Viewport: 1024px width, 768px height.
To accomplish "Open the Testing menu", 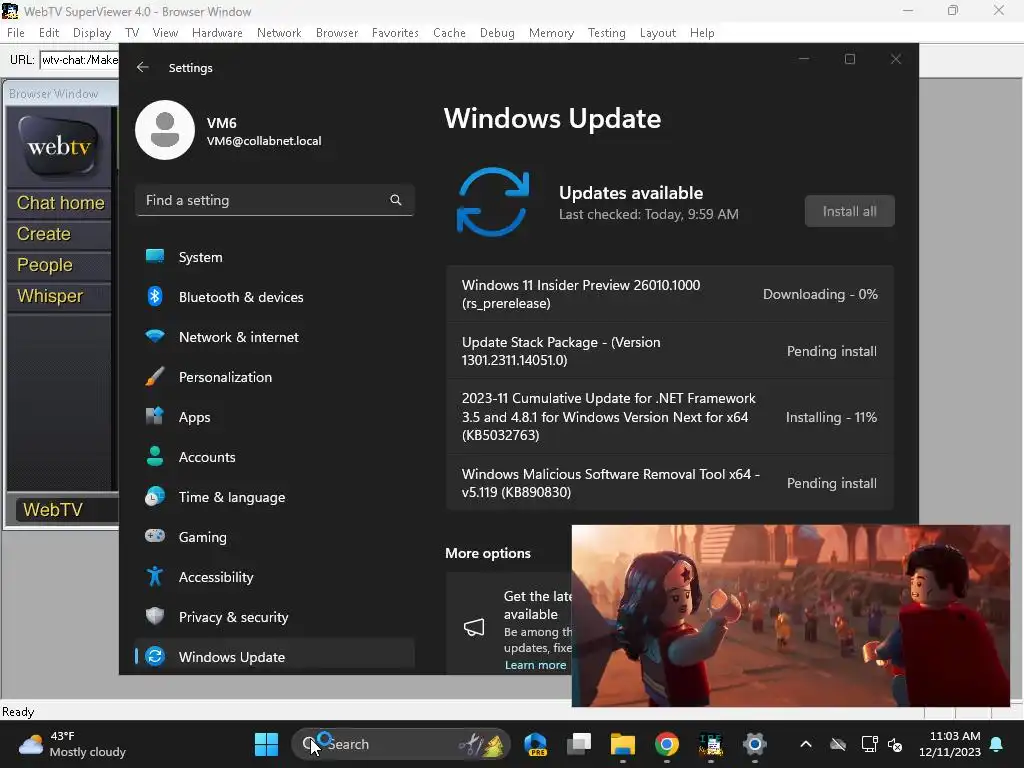I will pos(607,33).
